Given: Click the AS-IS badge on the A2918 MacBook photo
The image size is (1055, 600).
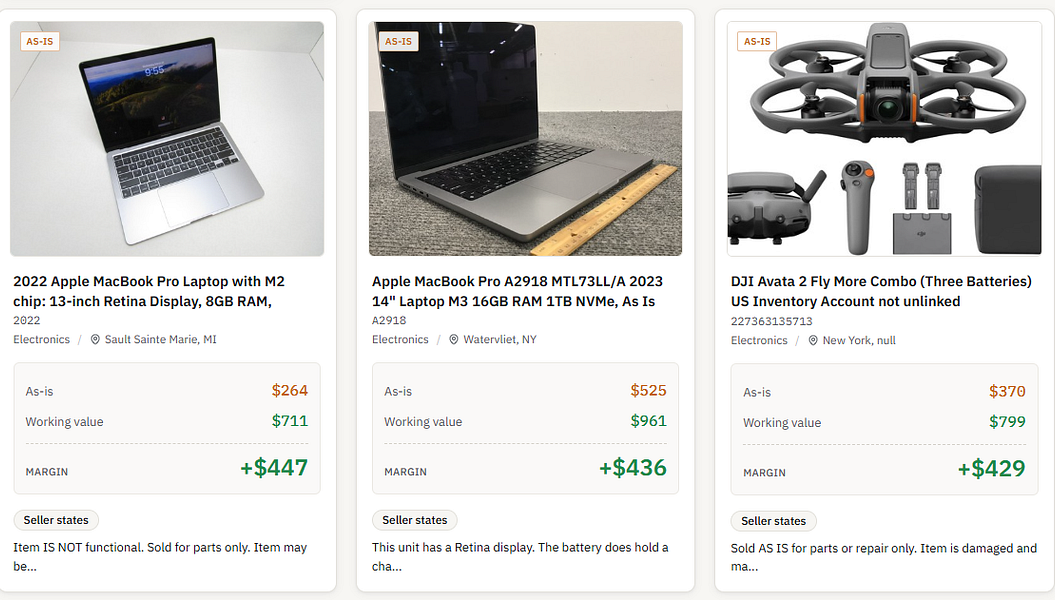Looking at the screenshot, I should [x=398, y=41].
